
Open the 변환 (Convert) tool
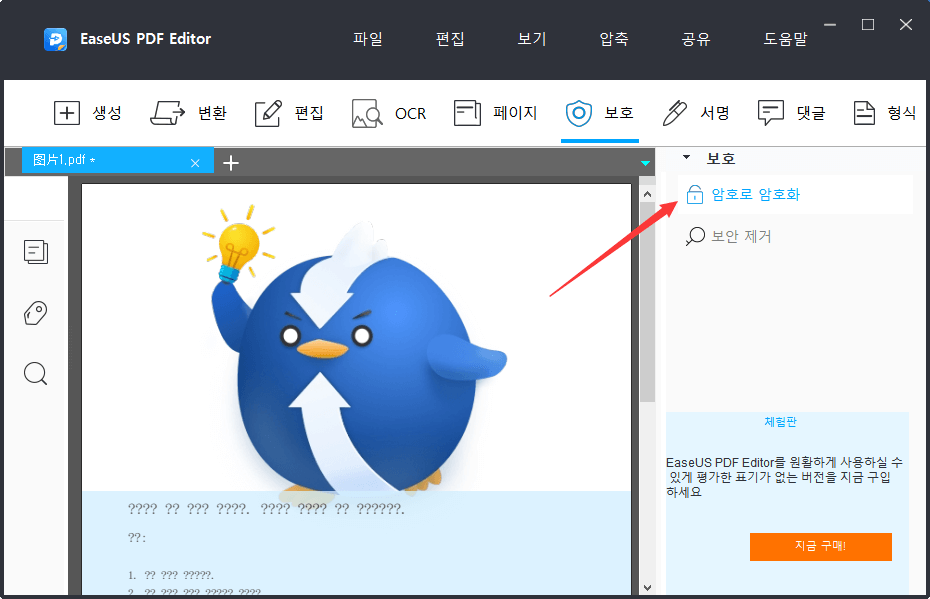pos(189,113)
